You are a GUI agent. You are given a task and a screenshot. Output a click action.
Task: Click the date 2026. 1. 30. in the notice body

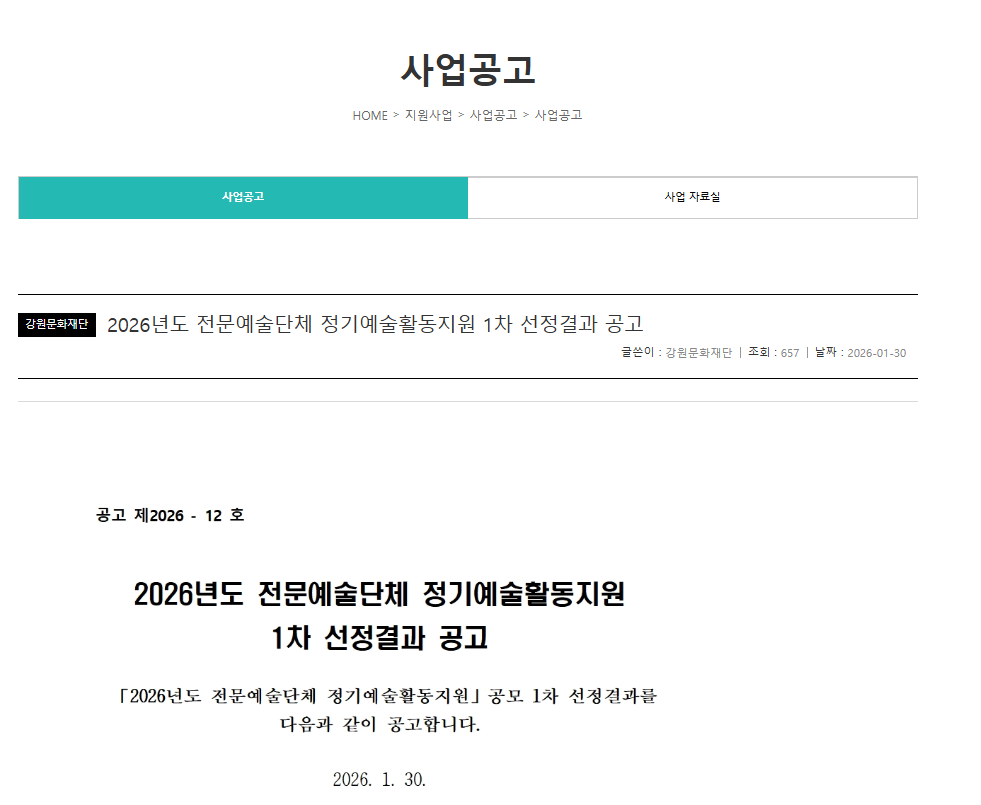click(379, 780)
